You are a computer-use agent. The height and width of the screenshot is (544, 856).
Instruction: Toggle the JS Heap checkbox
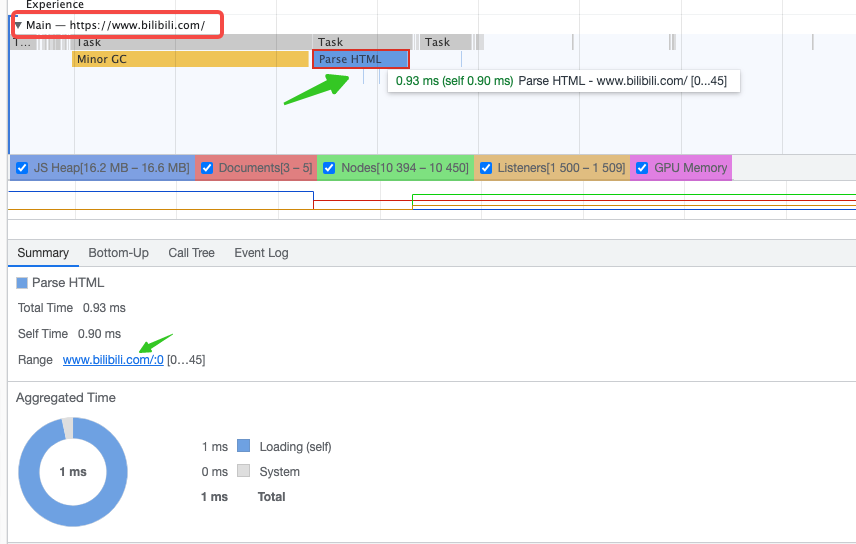click(22, 168)
